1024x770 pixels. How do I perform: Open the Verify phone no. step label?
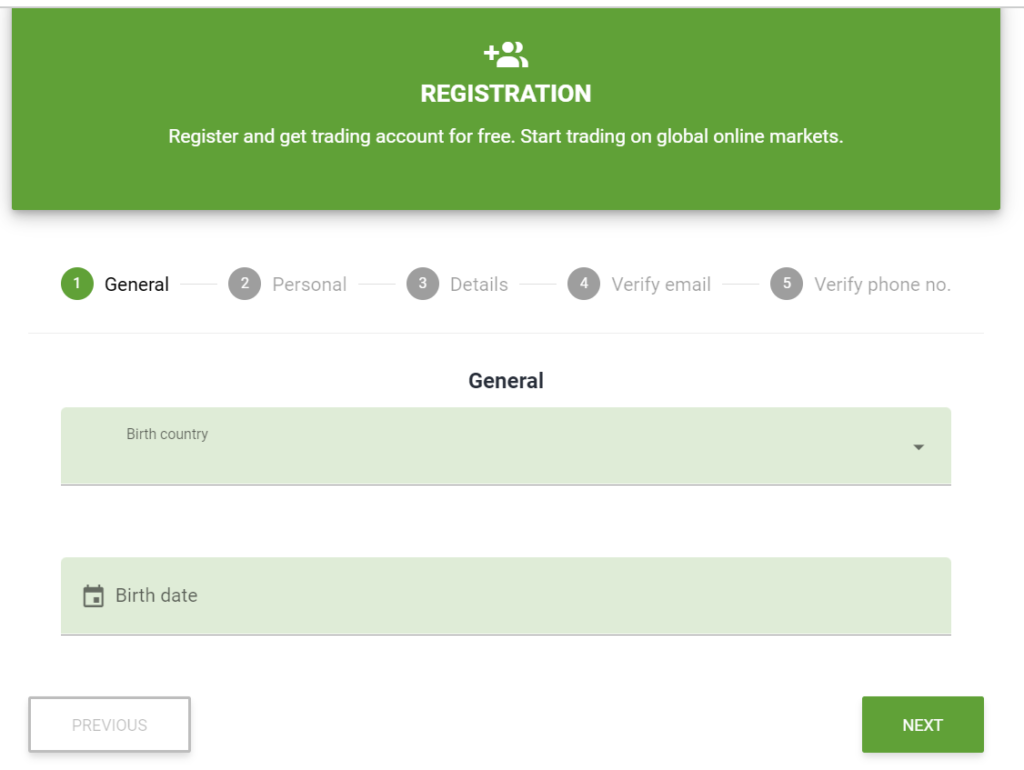click(882, 284)
